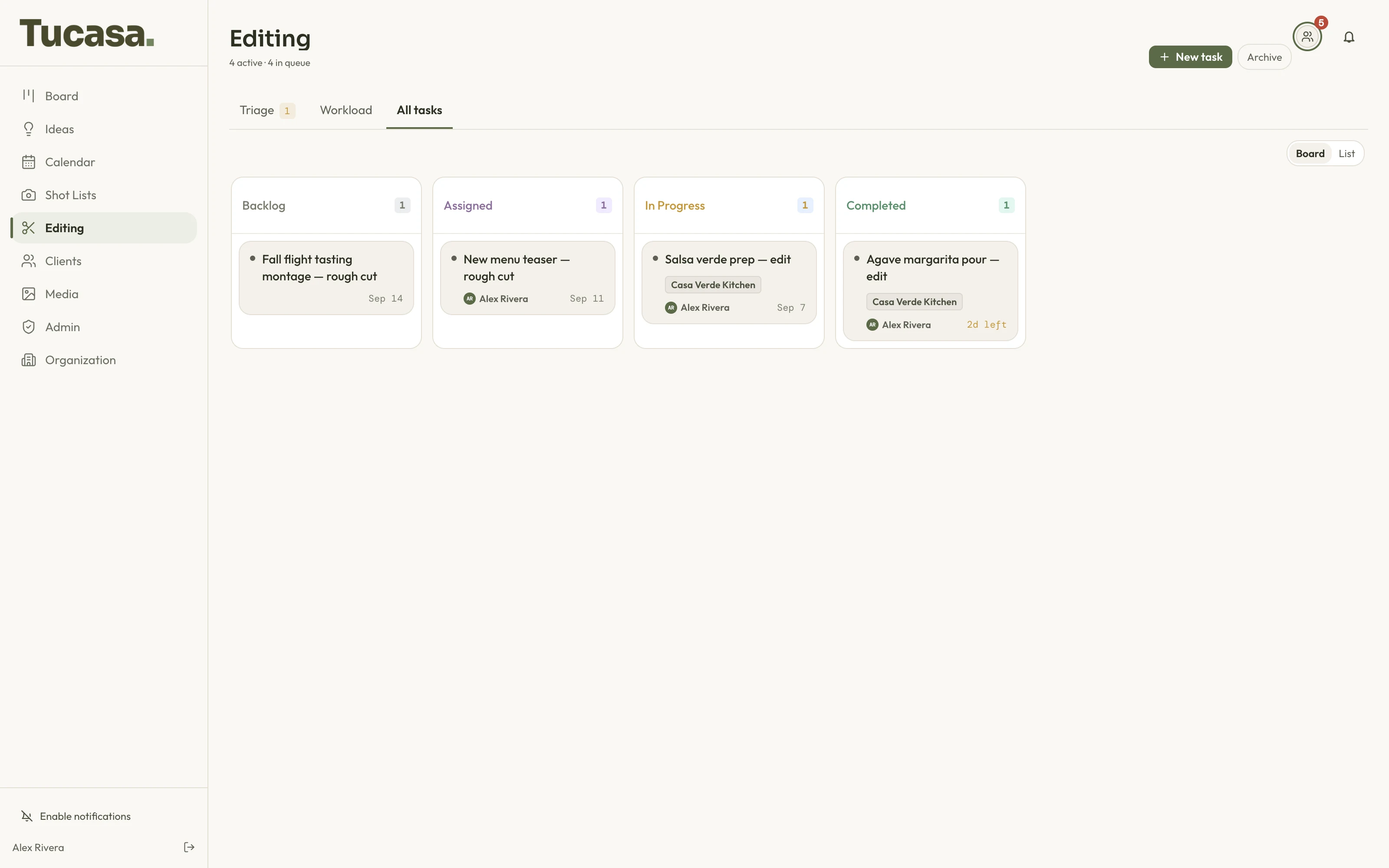Open the Workload tab
This screenshot has width=1389, height=868.
coord(346,110)
